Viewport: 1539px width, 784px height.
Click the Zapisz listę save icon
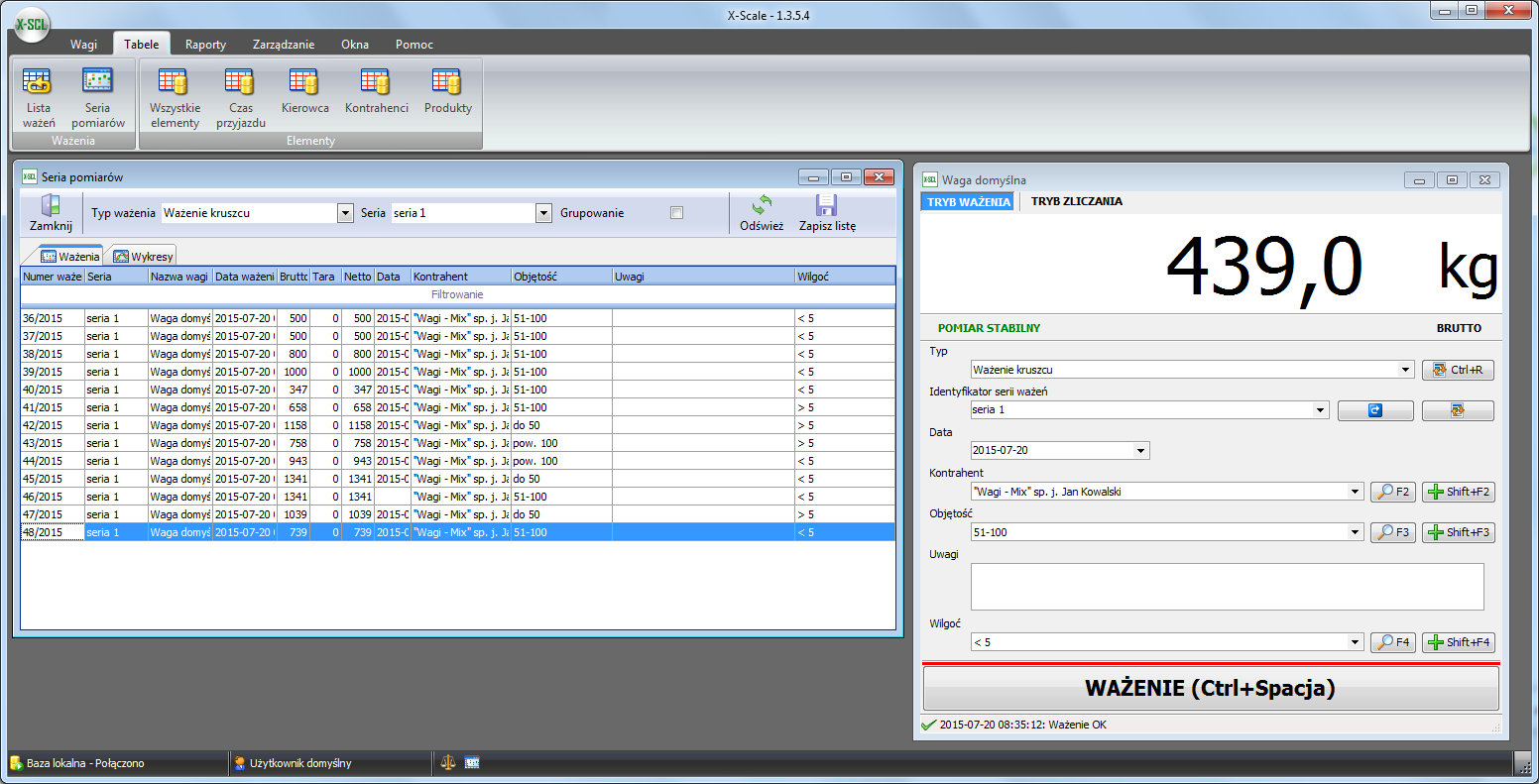(x=827, y=206)
